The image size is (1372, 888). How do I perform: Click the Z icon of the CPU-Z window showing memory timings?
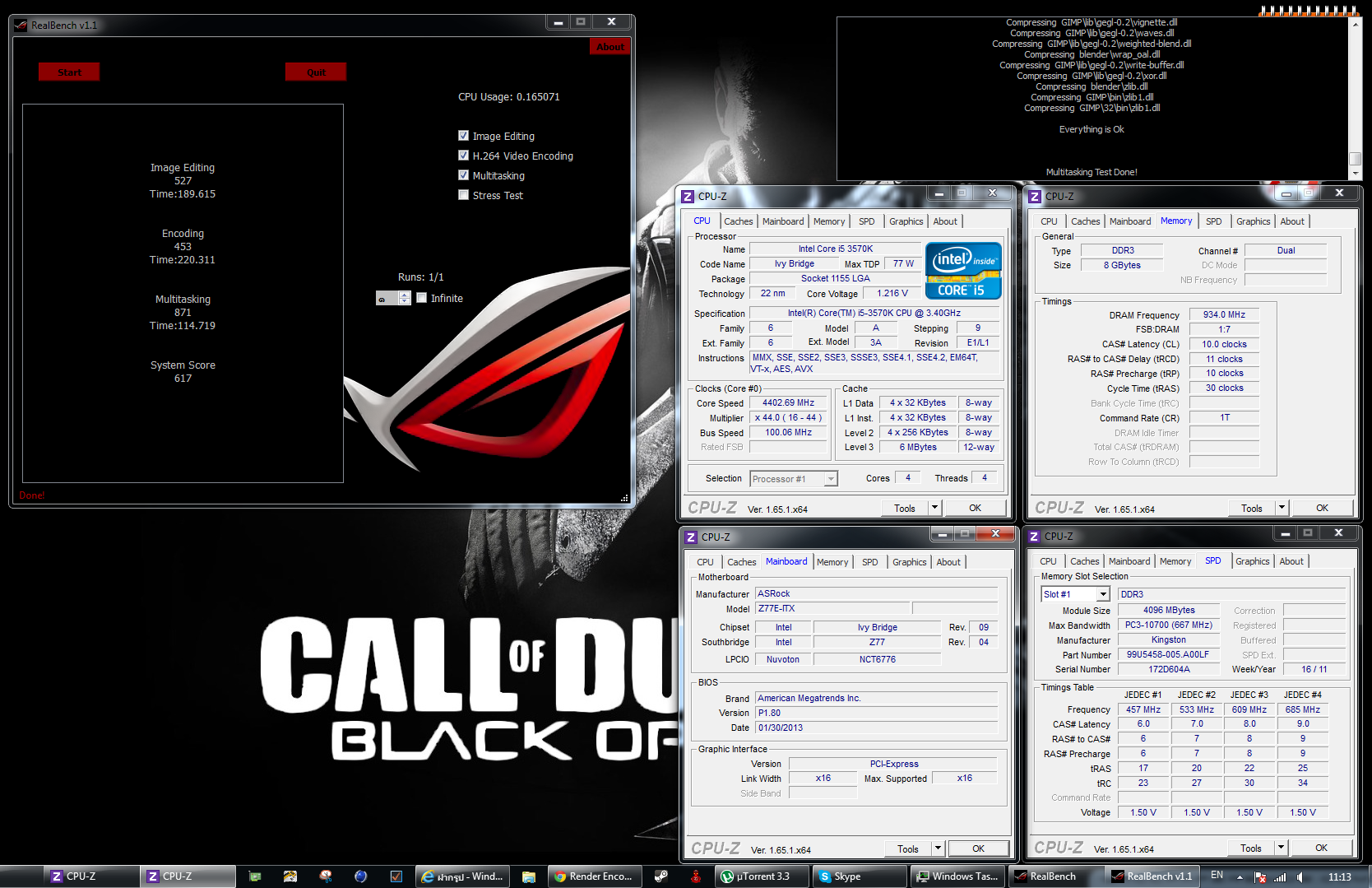(1036, 197)
